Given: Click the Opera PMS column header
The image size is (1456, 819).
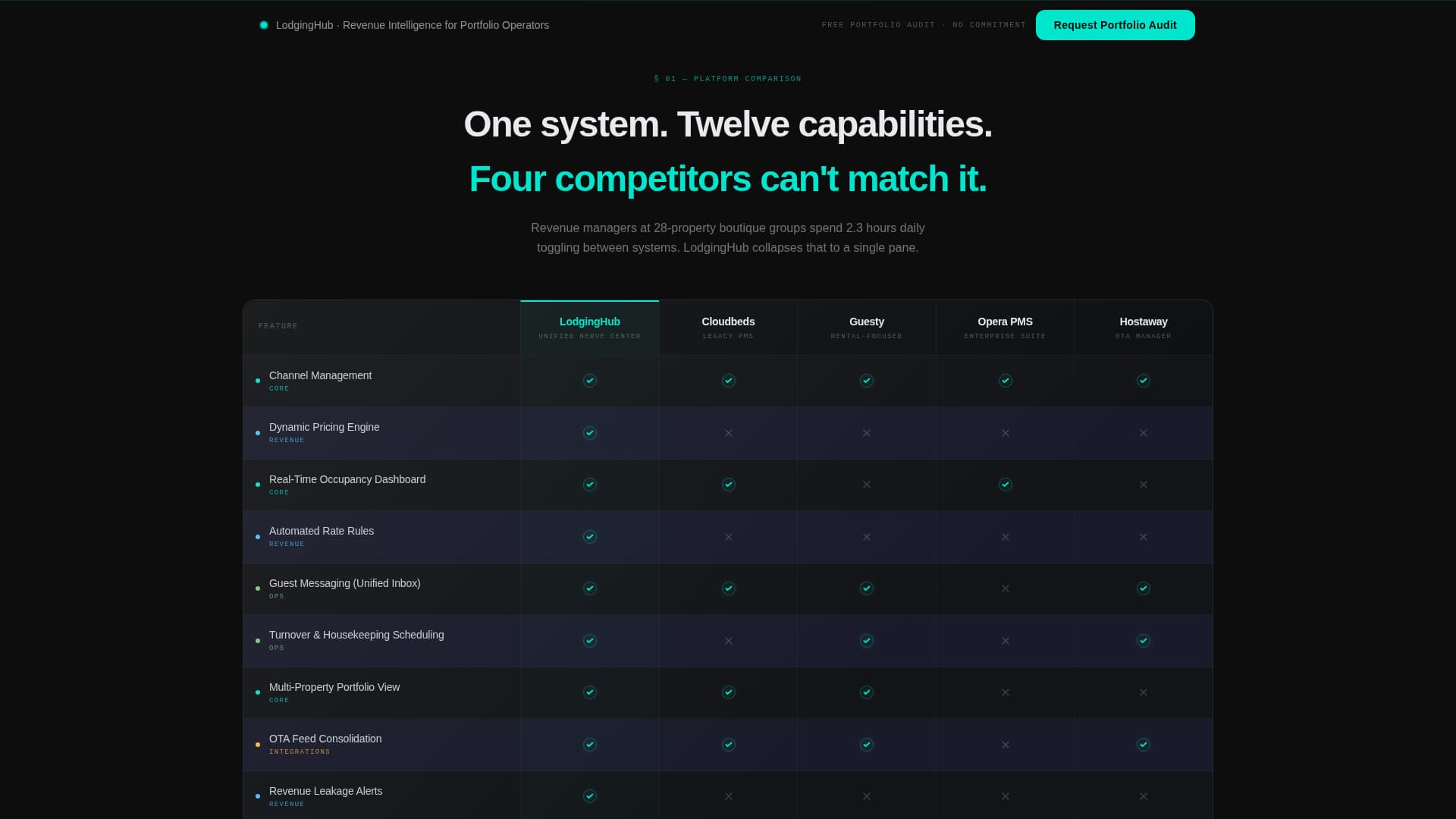Looking at the screenshot, I should pos(1005,327).
